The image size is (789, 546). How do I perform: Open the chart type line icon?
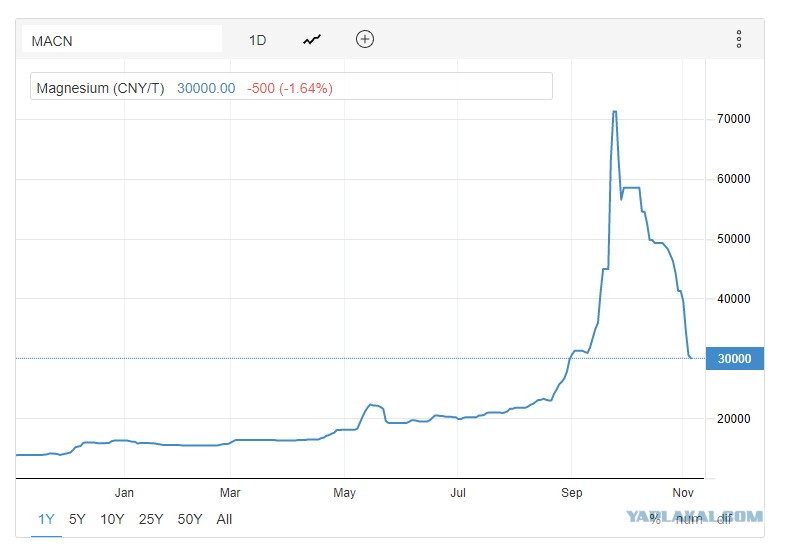[x=312, y=40]
